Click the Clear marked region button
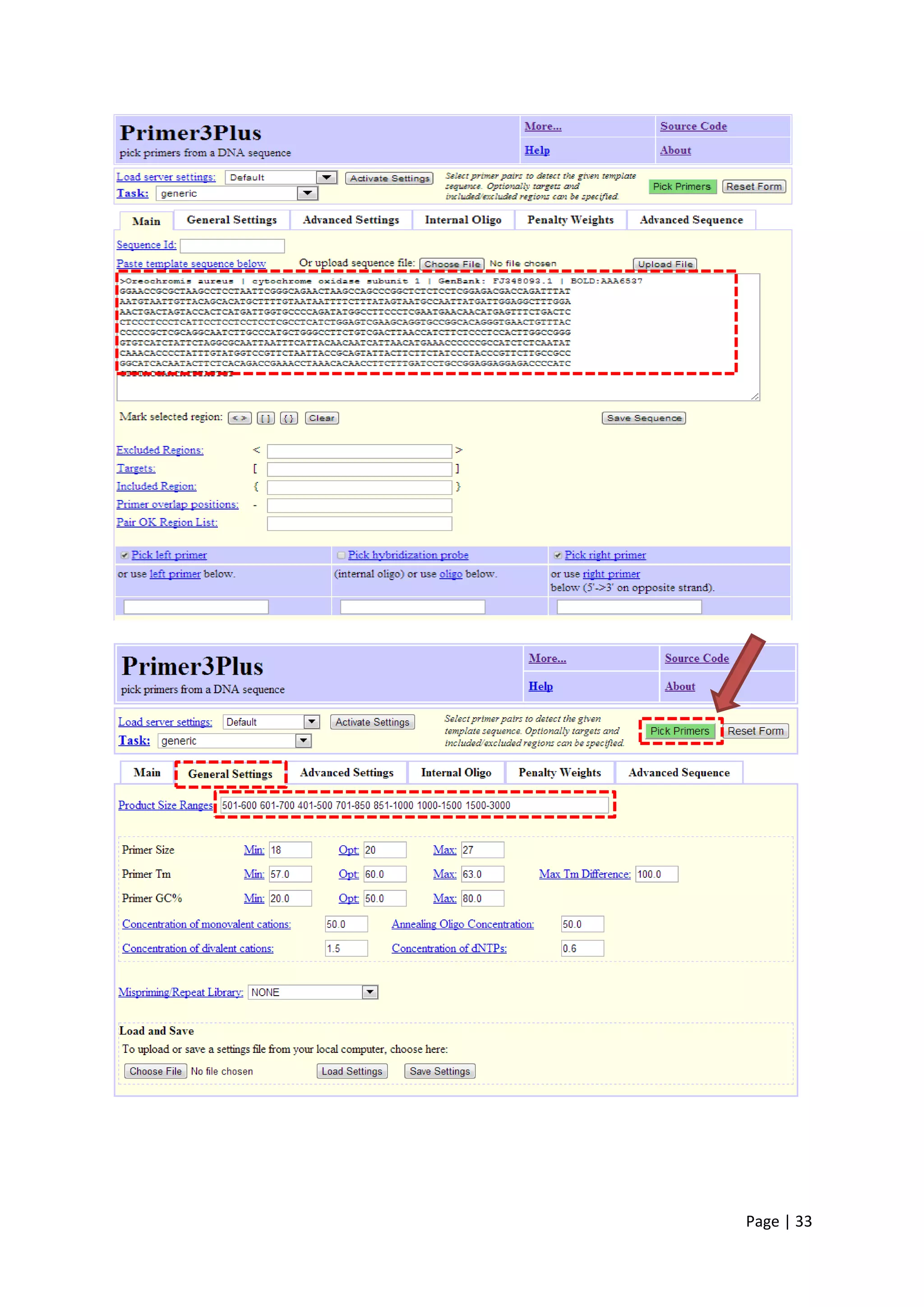The width and height of the screenshot is (924, 1307). point(322,418)
